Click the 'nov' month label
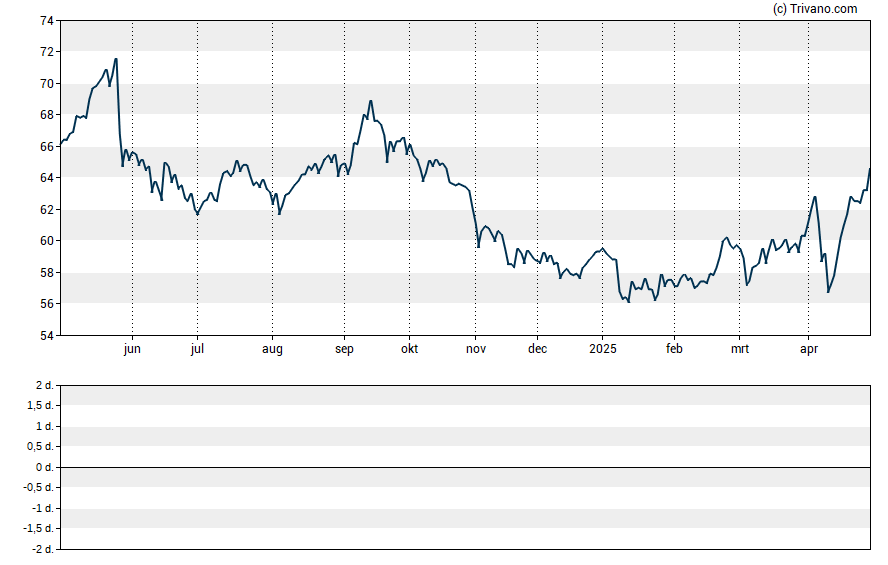 tap(476, 349)
